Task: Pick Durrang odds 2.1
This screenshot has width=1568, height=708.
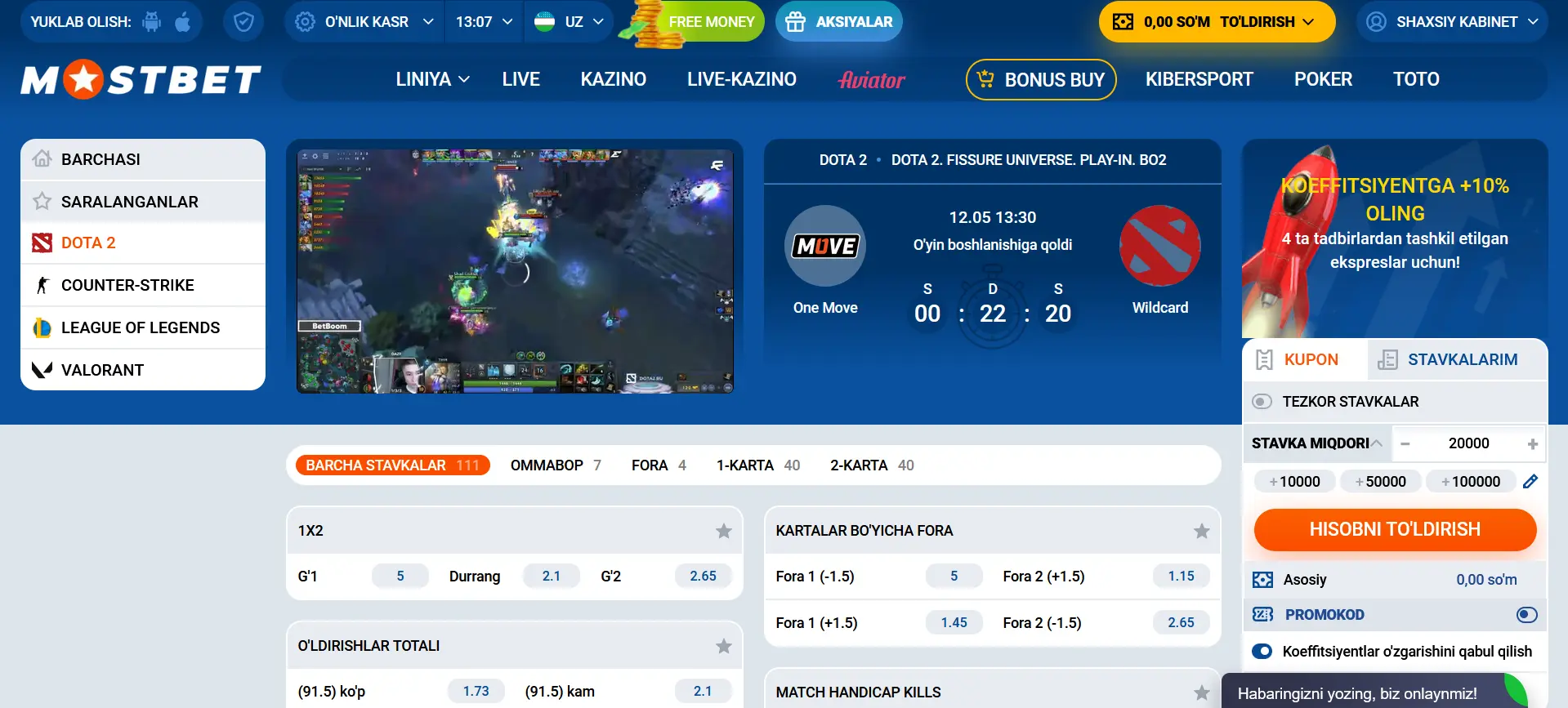Action: point(552,577)
